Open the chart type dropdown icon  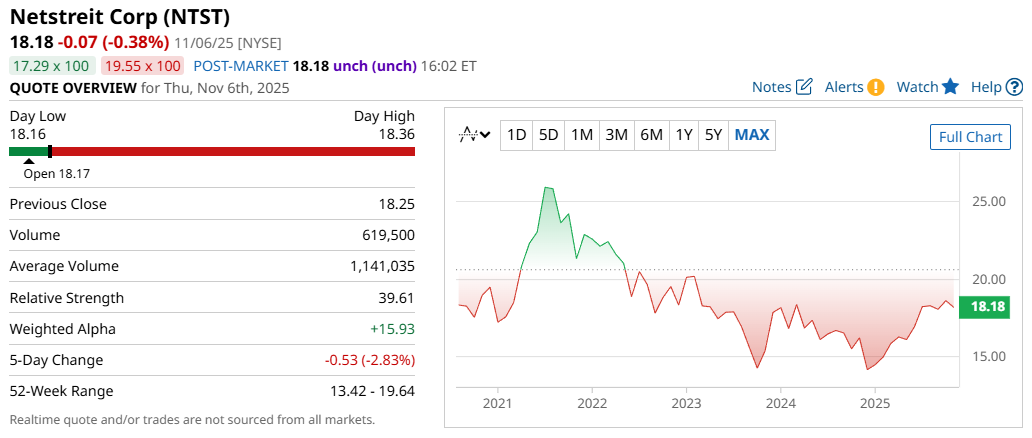click(474, 135)
